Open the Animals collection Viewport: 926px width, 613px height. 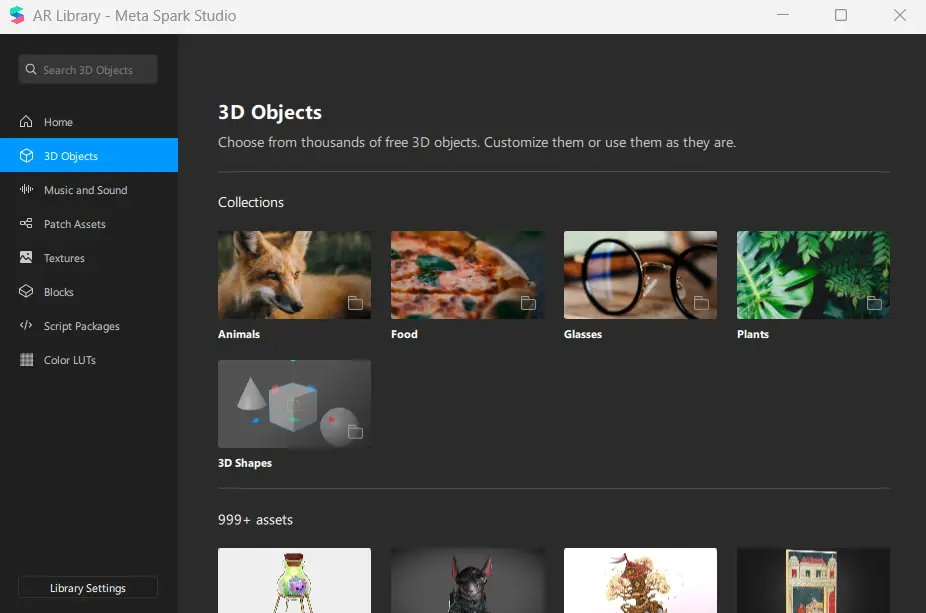click(x=294, y=274)
